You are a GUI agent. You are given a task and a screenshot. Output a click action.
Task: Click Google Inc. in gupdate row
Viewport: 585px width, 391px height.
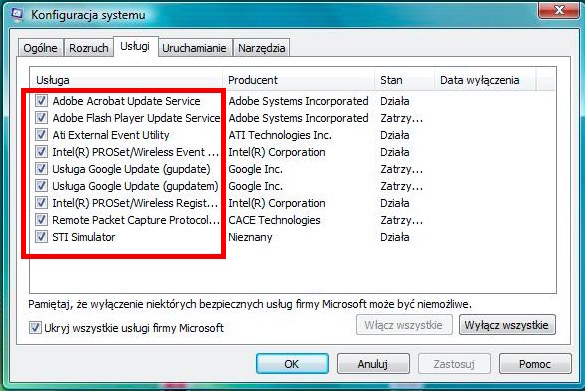click(x=256, y=169)
